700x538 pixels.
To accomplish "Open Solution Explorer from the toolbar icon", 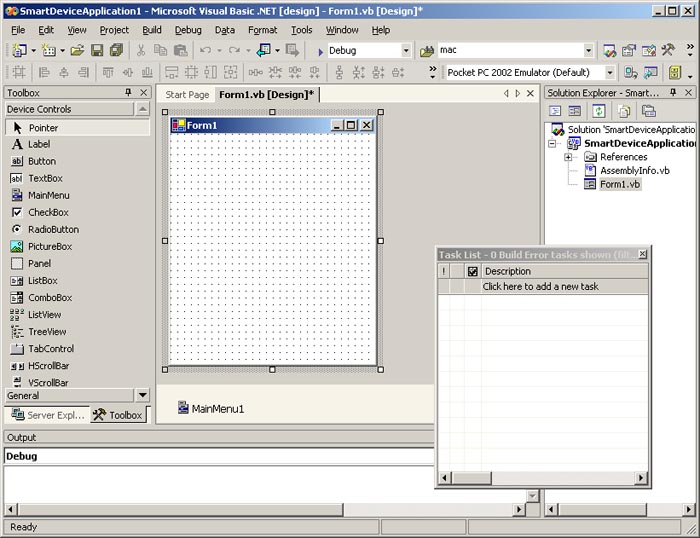I will (610, 50).
